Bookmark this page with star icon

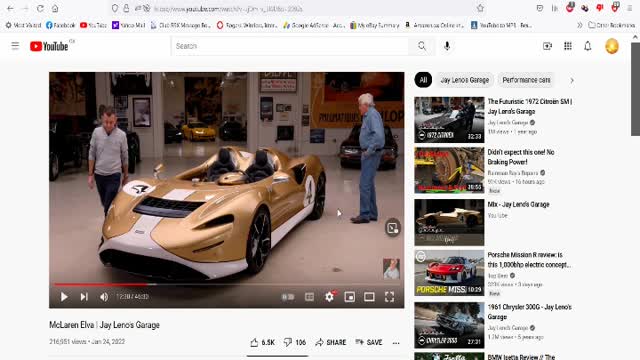pos(480,8)
